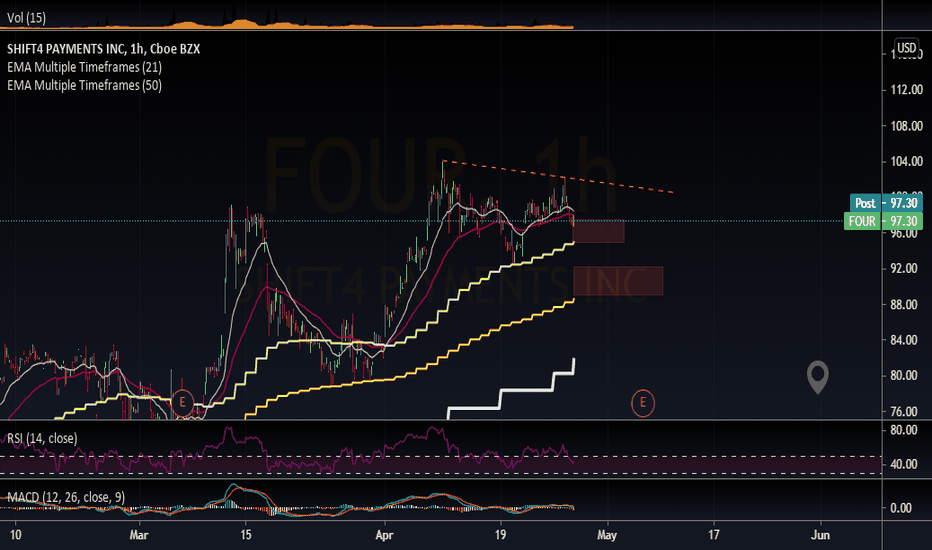Click the gray location pin marker icon
The height and width of the screenshot is (550, 932).
tap(817, 378)
